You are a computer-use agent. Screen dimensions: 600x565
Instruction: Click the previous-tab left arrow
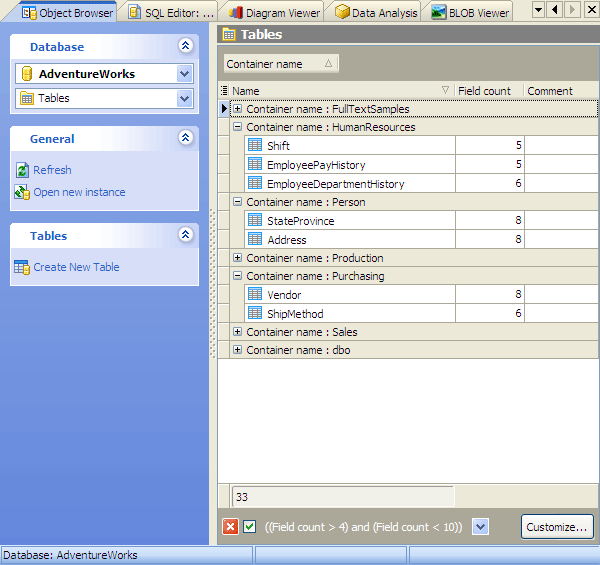555,10
